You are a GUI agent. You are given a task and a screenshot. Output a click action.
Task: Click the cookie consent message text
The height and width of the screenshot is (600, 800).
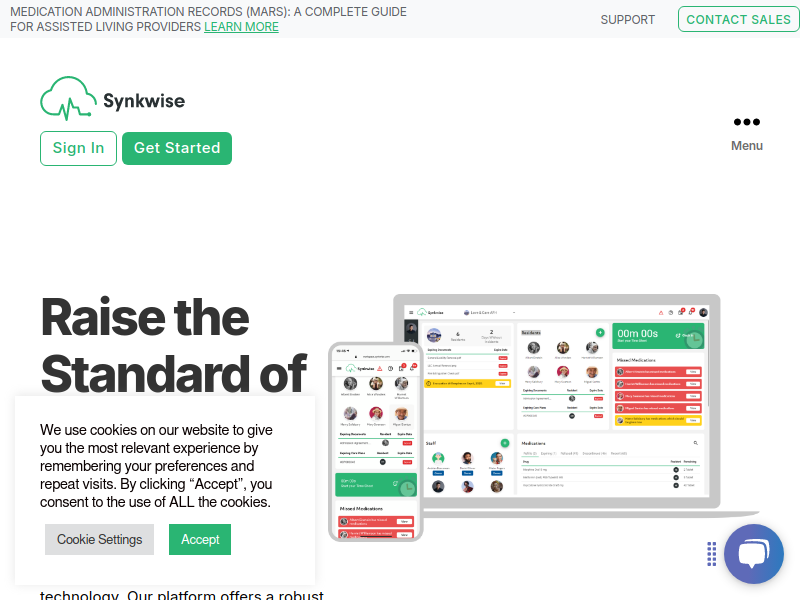(x=156, y=466)
